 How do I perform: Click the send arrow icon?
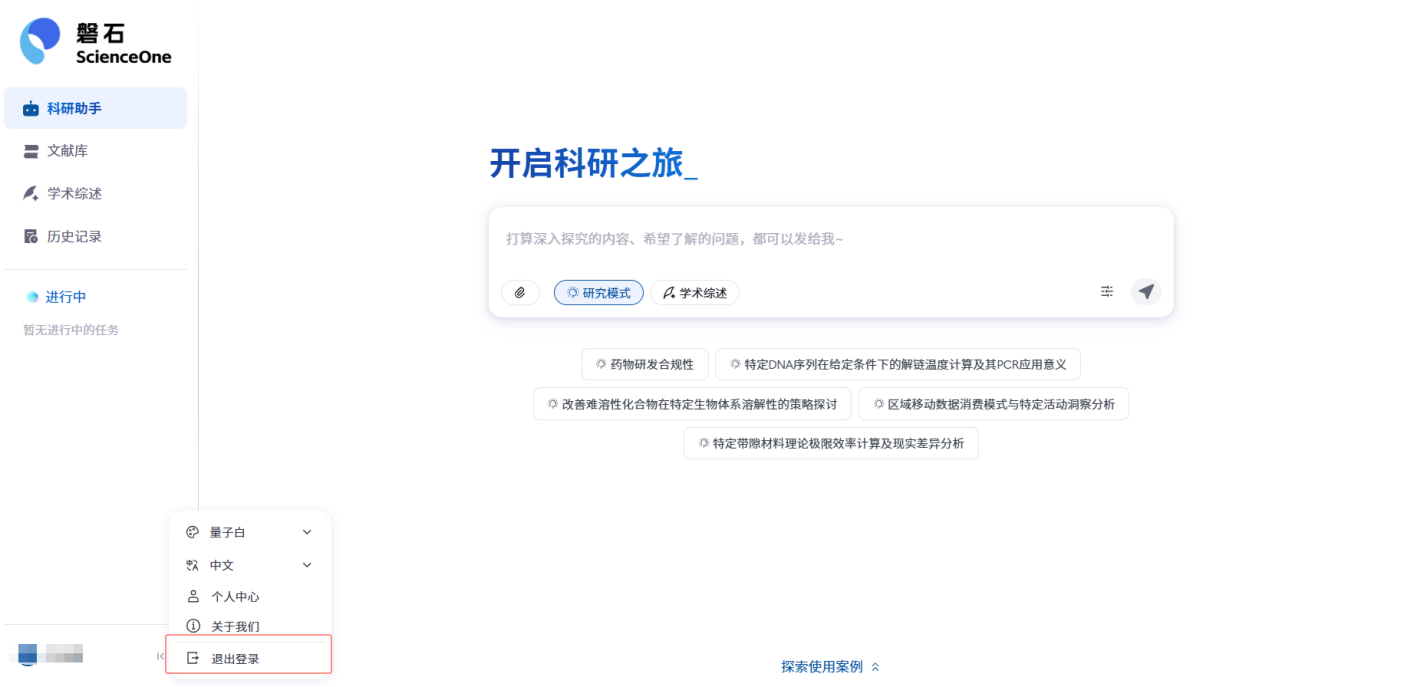click(1145, 291)
